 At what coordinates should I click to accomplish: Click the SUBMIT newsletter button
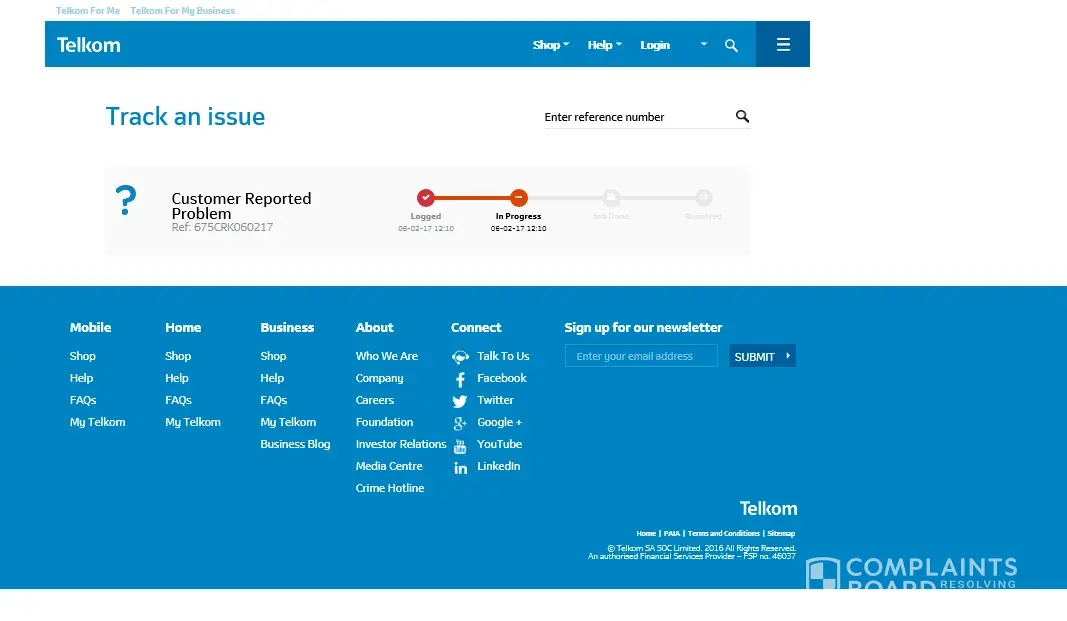pos(762,356)
